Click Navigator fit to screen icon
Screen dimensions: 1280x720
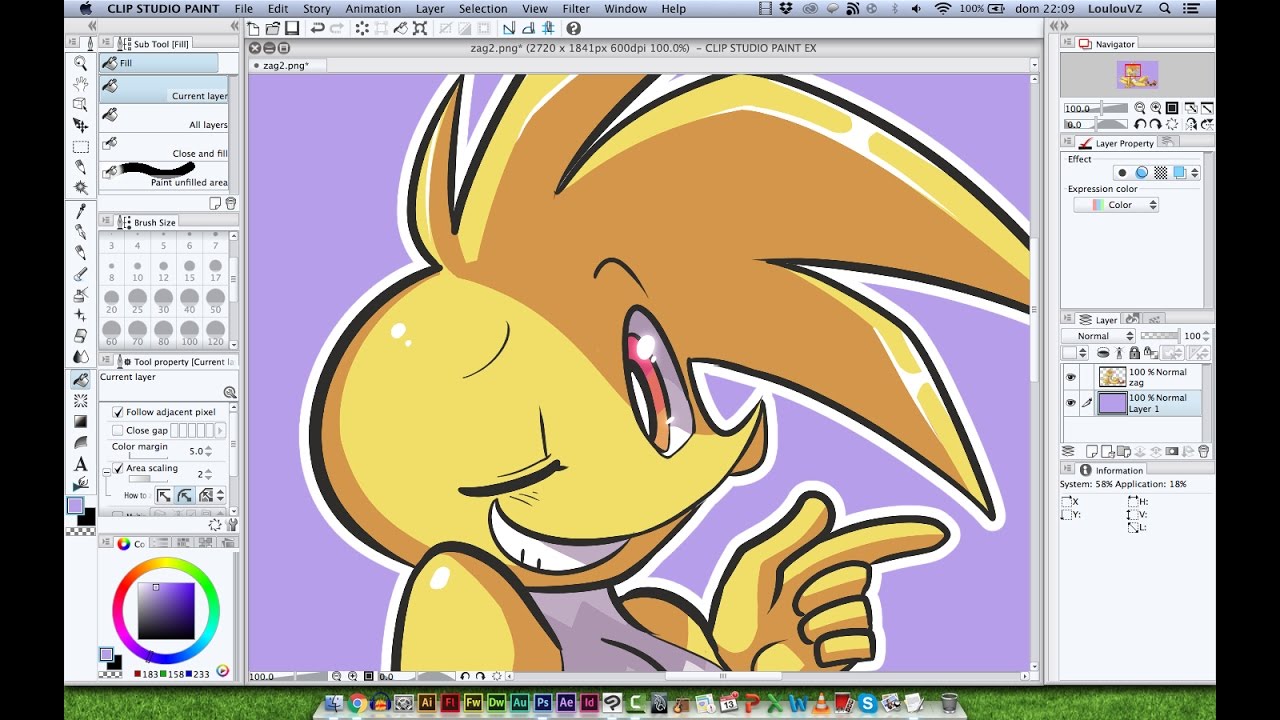(x=1172, y=108)
